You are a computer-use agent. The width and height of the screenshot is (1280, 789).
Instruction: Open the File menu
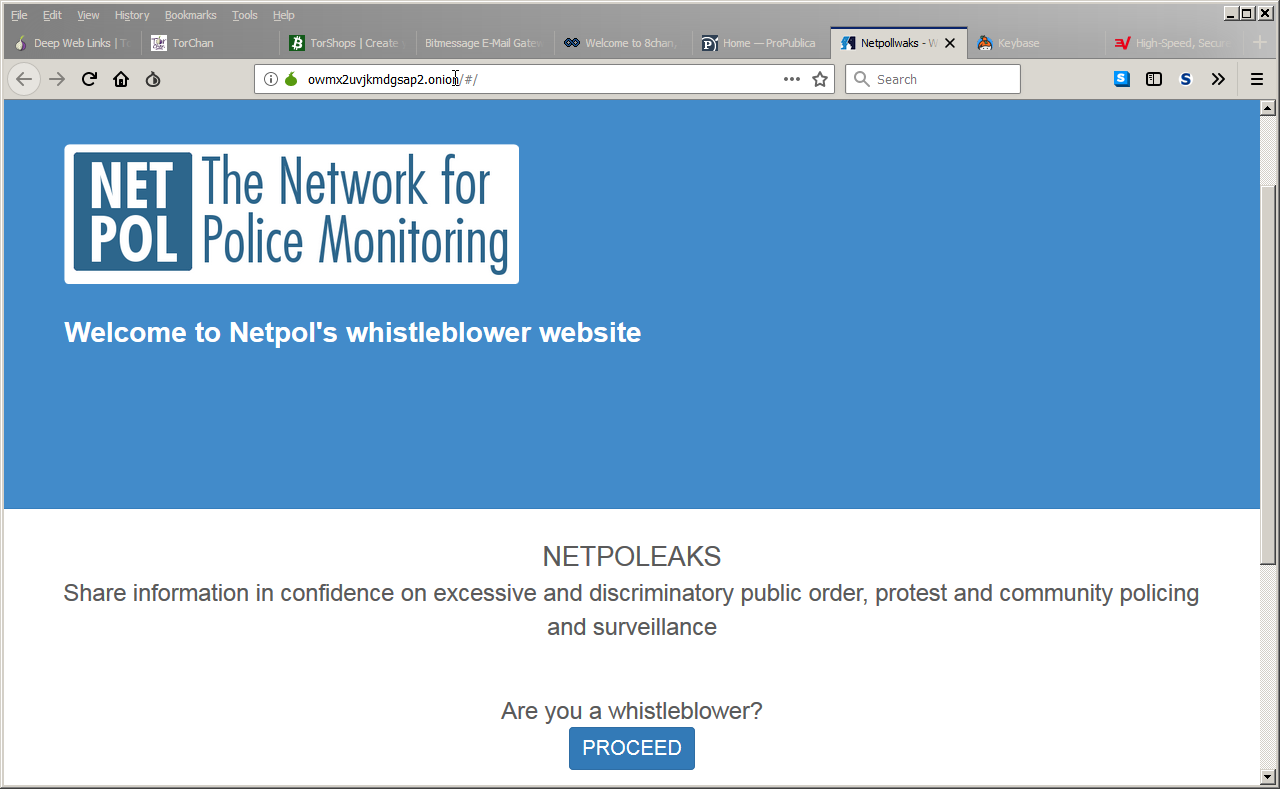(19, 15)
